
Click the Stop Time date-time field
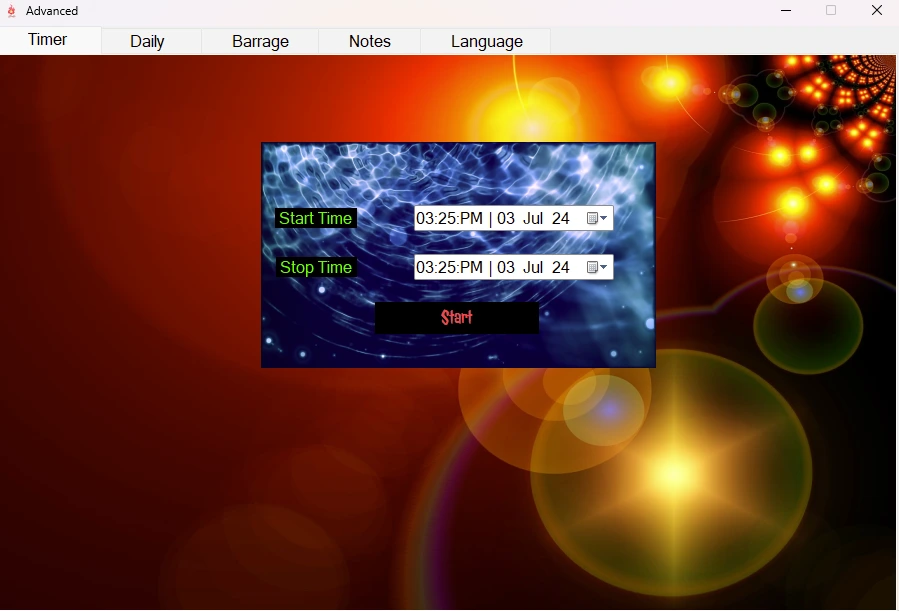[513, 267]
